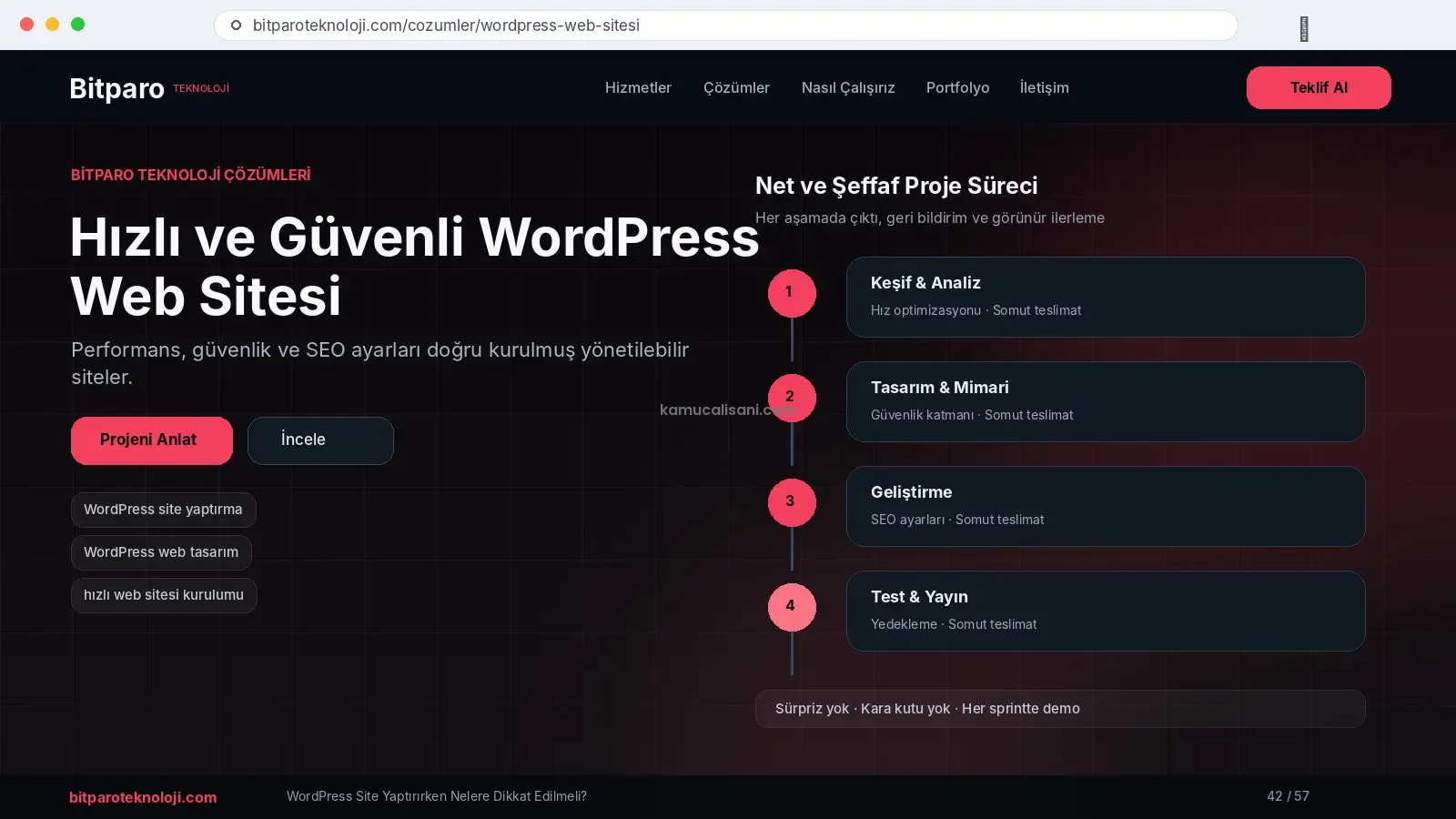Click the green maximize window button

tap(78, 25)
